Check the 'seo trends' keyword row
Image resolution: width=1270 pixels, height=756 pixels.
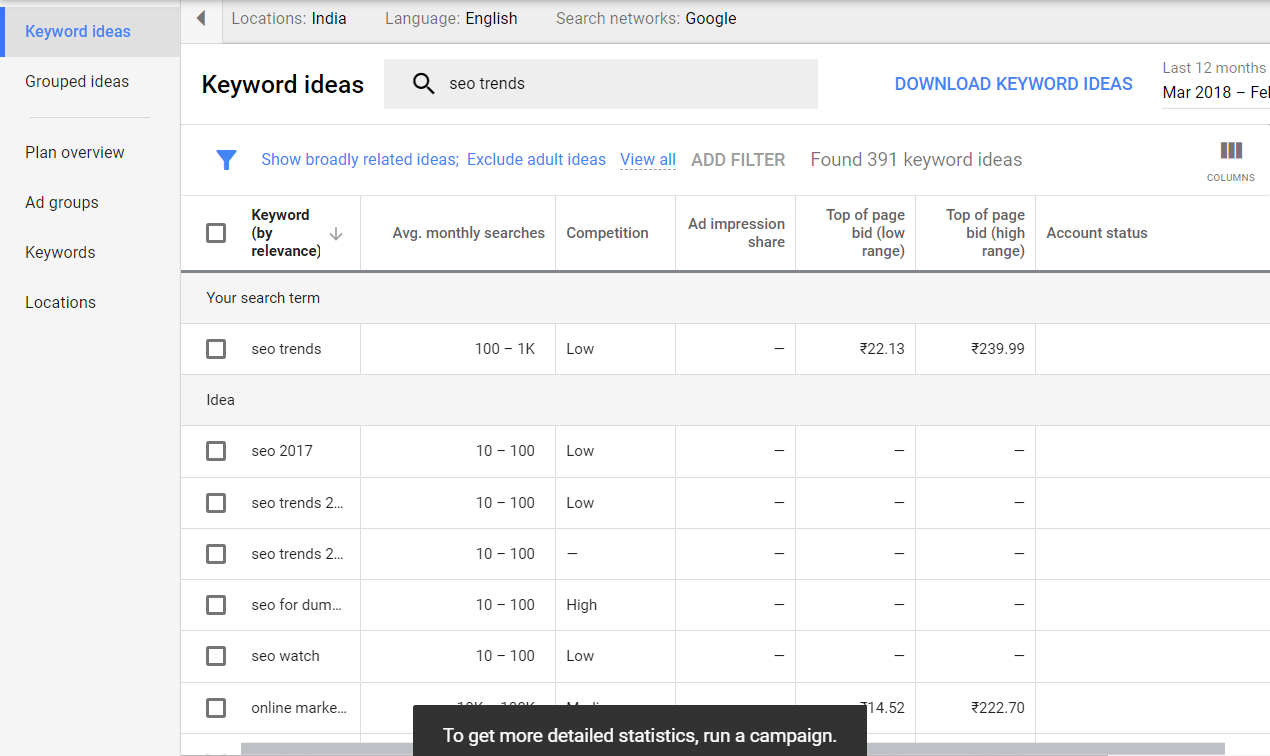[216, 349]
